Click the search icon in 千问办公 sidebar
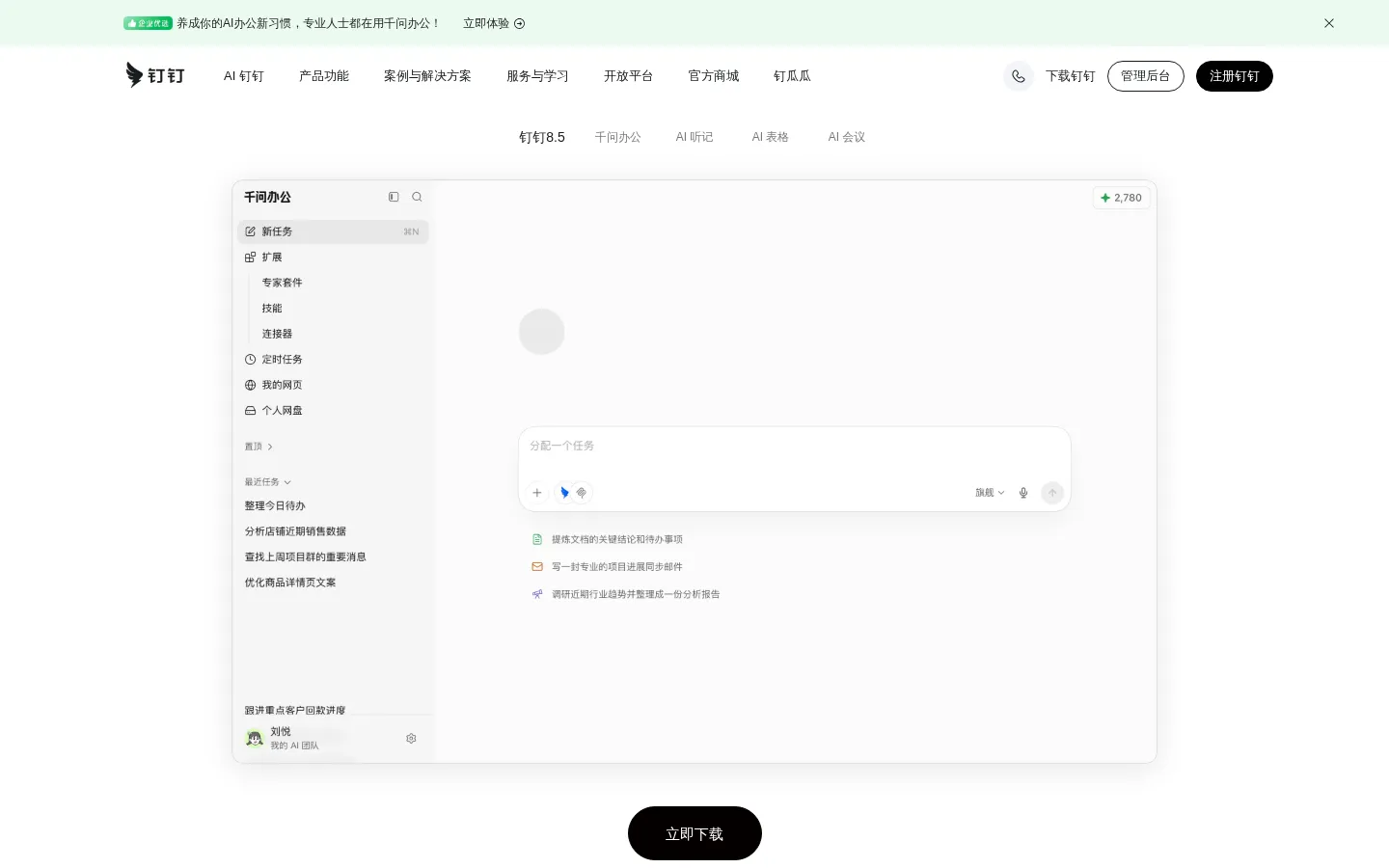 click(x=417, y=197)
